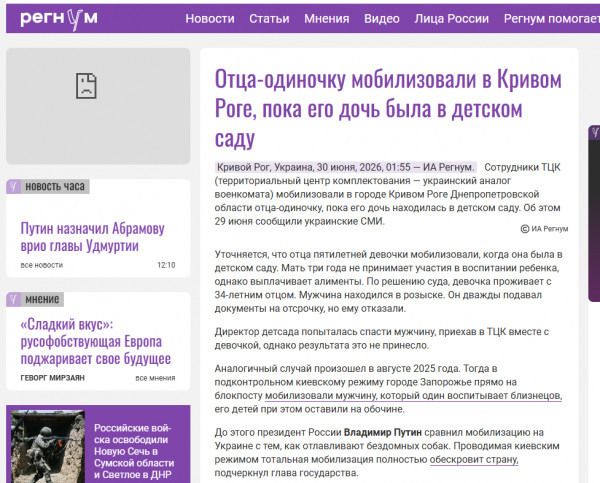Image resolution: width=600 pixels, height=483 pixels.
Task: Open the dark purple widget at the right edge
Action: click(594, 213)
